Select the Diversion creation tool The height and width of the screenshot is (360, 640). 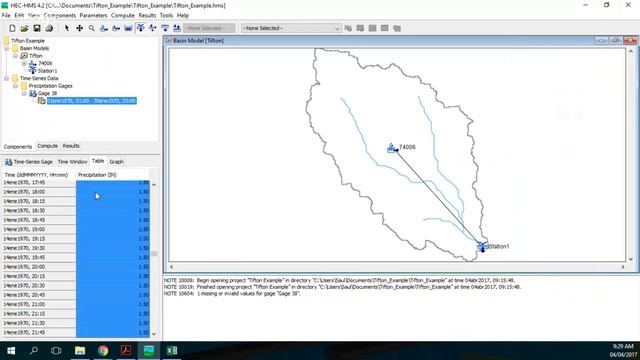click(x=153, y=28)
